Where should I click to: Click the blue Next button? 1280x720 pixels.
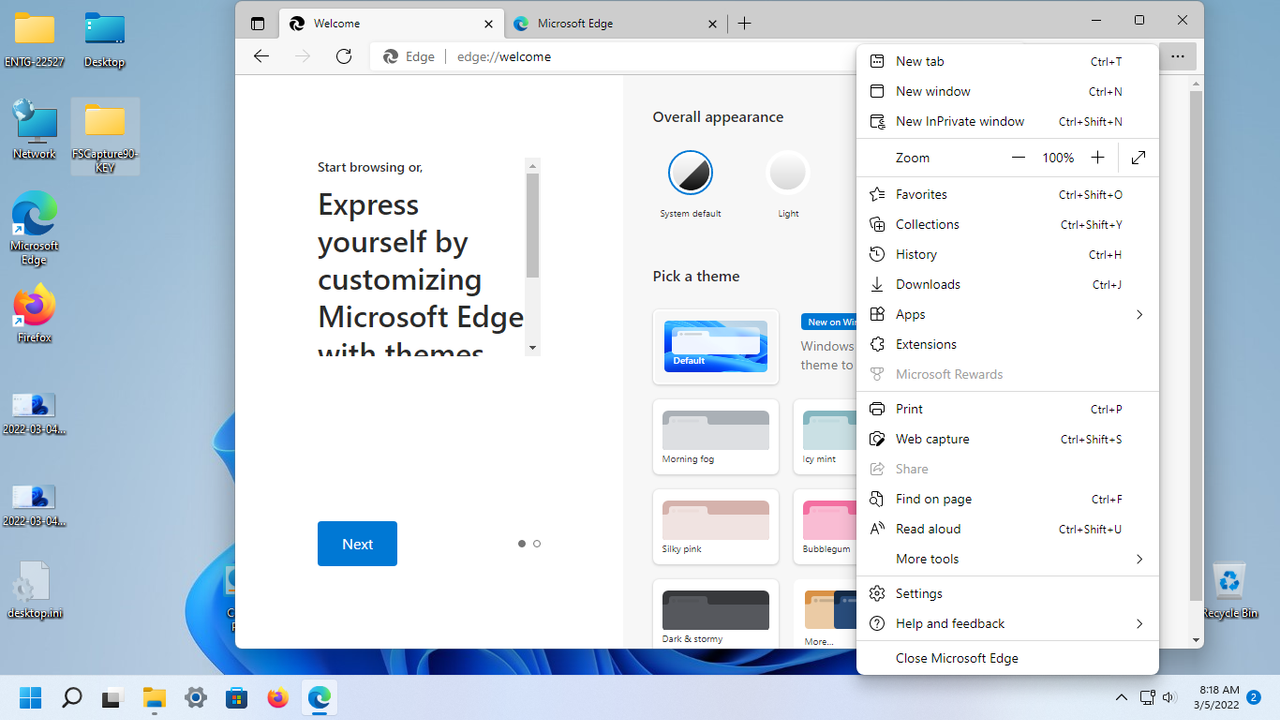[x=357, y=544]
